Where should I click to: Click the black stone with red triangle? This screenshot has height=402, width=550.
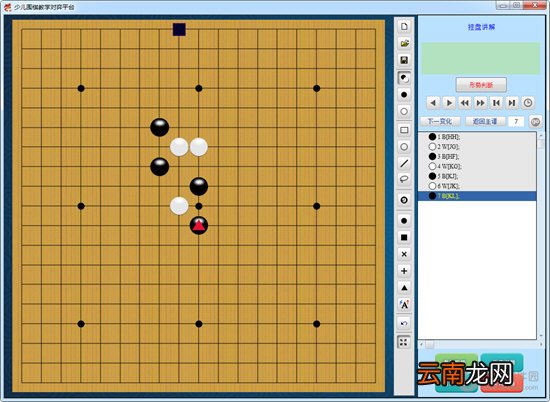[199, 226]
